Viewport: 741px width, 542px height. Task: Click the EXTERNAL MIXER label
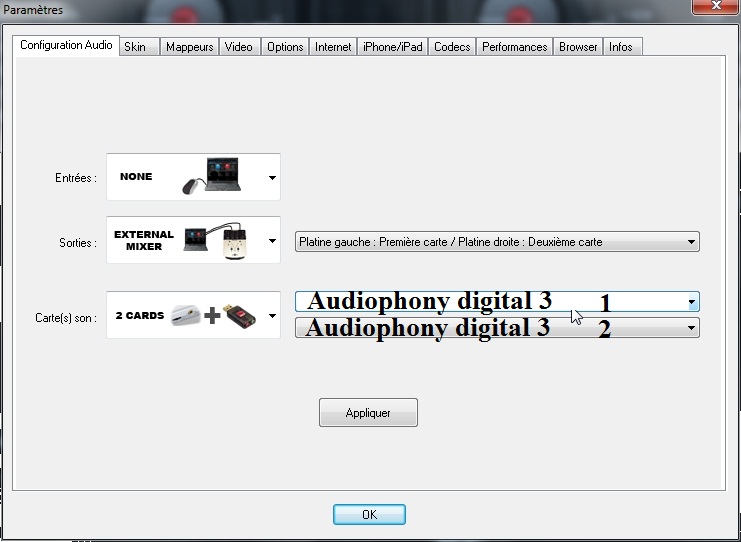coord(144,241)
